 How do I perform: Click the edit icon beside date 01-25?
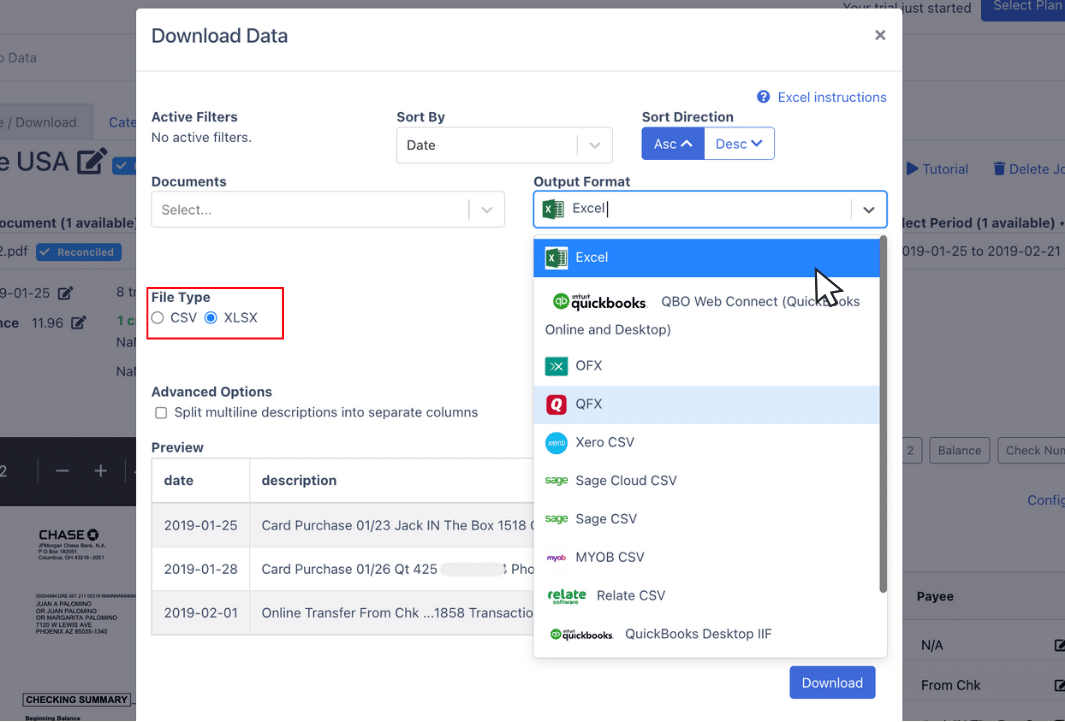tap(65, 293)
